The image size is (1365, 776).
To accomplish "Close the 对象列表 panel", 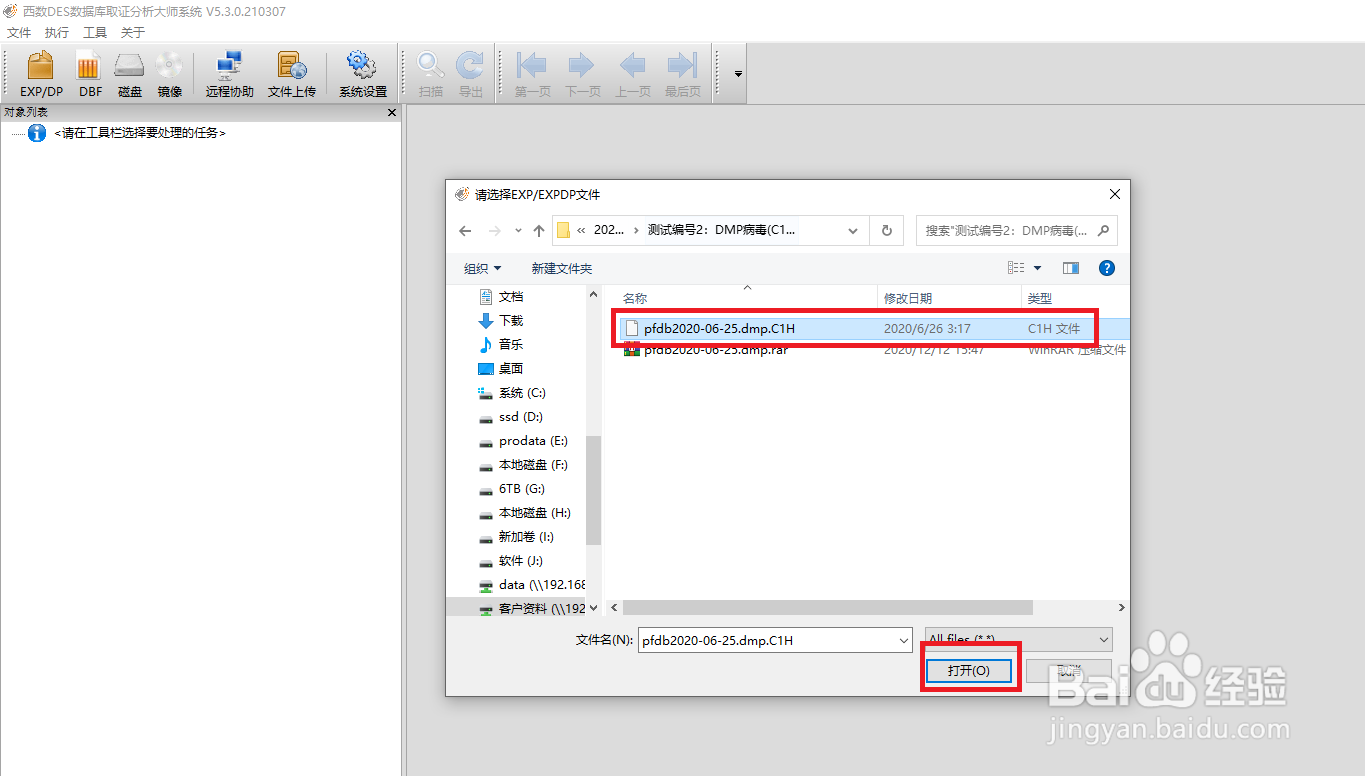I will pyautogui.click(x=392, y=113).
